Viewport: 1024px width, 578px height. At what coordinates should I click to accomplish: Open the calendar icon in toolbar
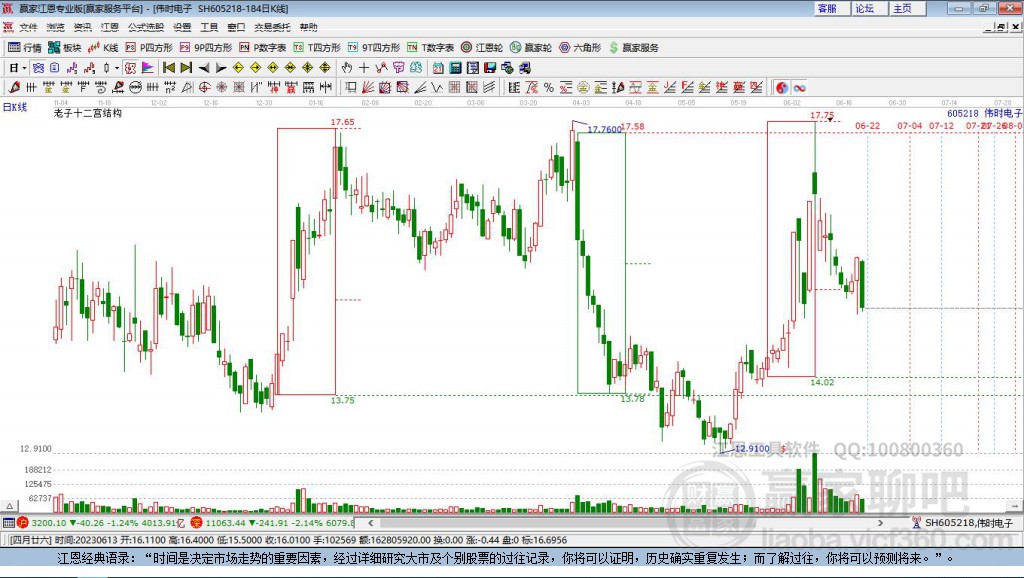438,68
